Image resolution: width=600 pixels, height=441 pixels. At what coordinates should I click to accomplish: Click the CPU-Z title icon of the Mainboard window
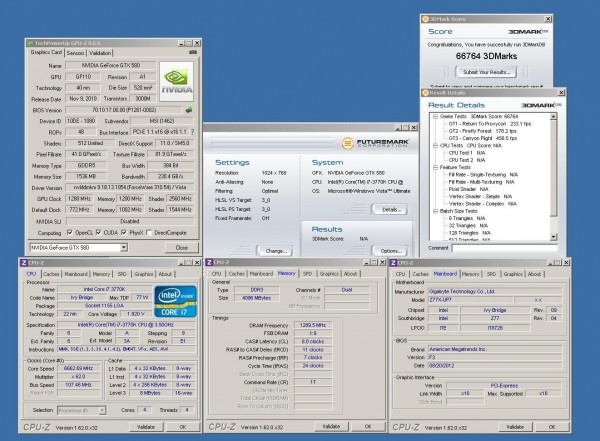[x=393, y=263]
